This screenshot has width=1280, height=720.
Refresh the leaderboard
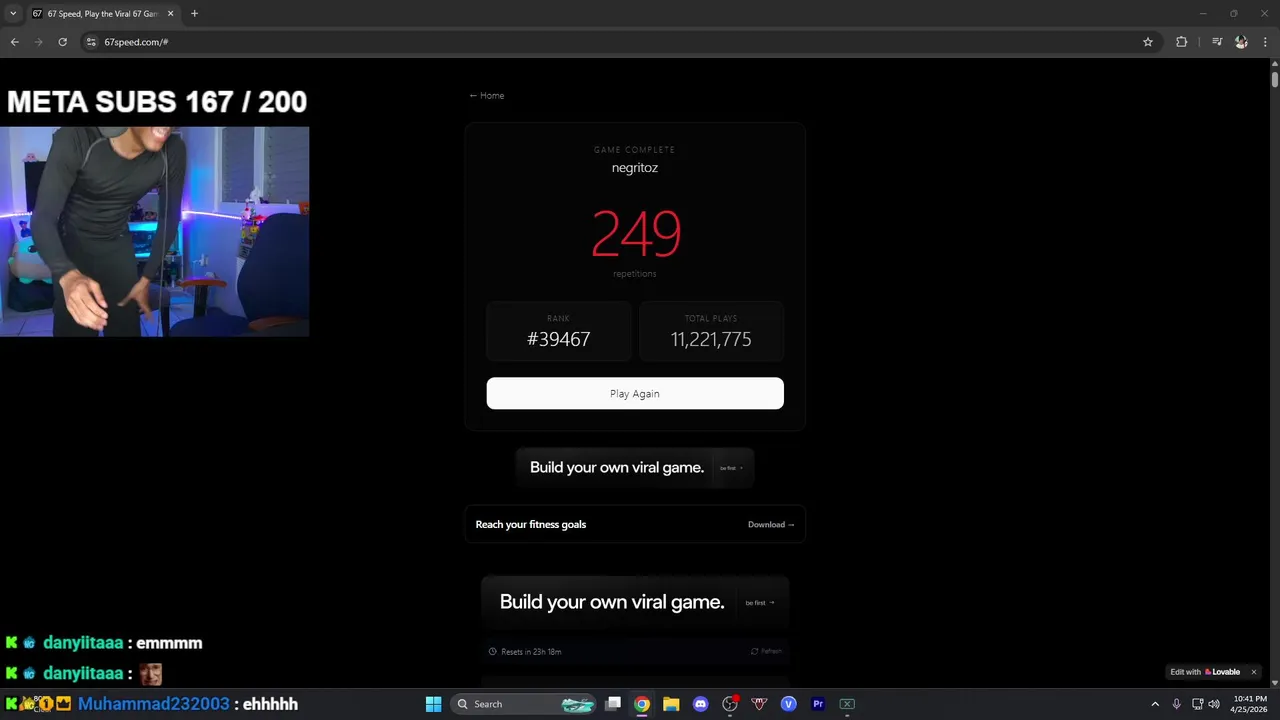pos(766,651)
